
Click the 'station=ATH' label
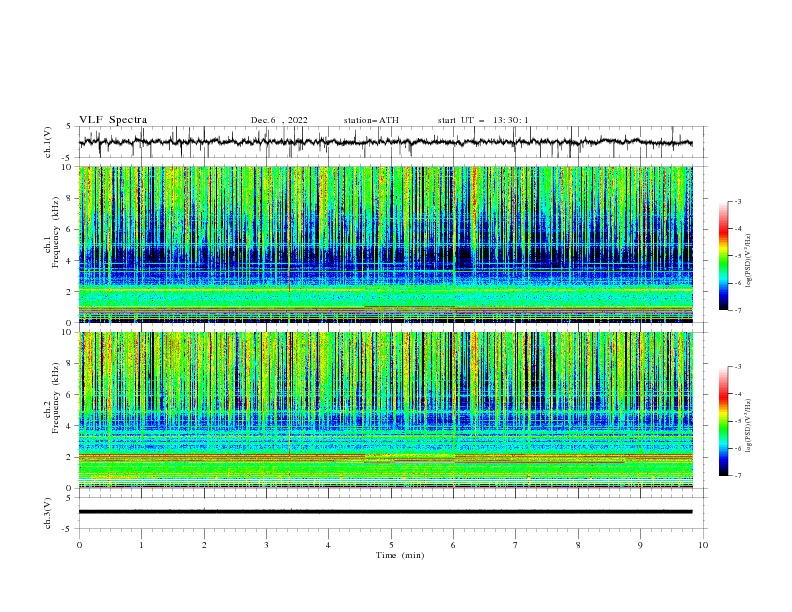point(371,120)
